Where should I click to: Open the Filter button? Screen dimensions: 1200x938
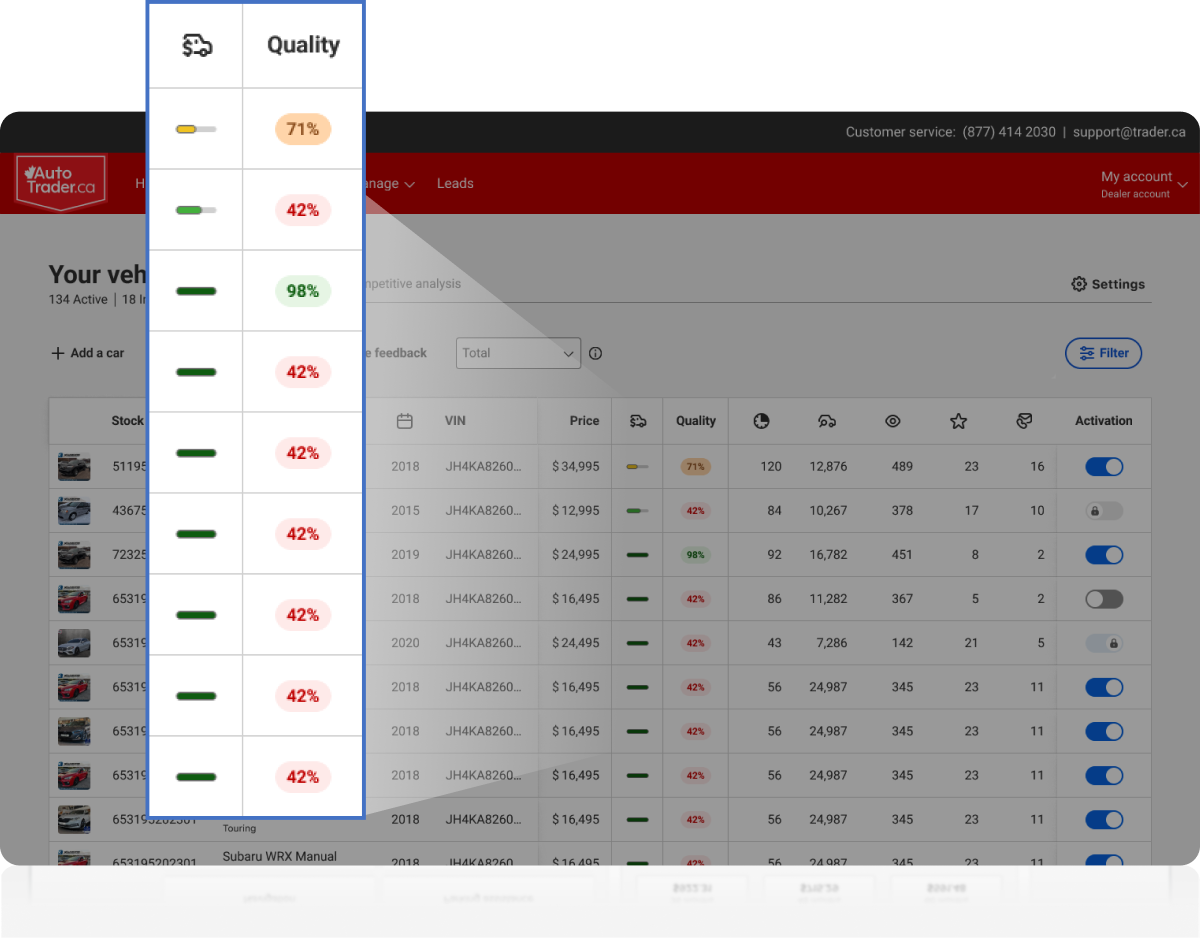[x=1103, y=353]
